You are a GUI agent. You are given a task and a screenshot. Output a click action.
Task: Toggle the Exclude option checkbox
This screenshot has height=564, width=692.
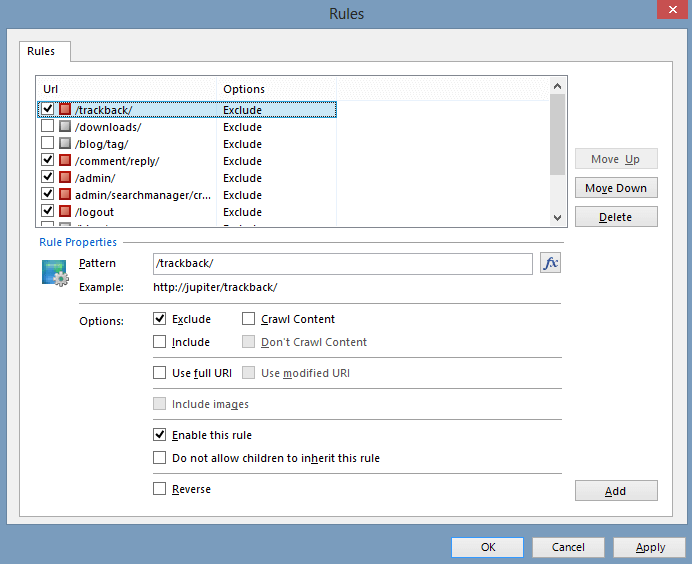pyautogui.click(x=159, y=319)
